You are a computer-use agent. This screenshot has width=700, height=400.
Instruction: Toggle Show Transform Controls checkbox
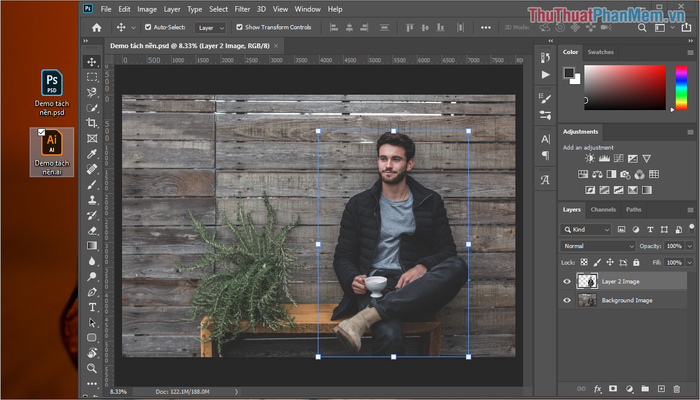239,27
